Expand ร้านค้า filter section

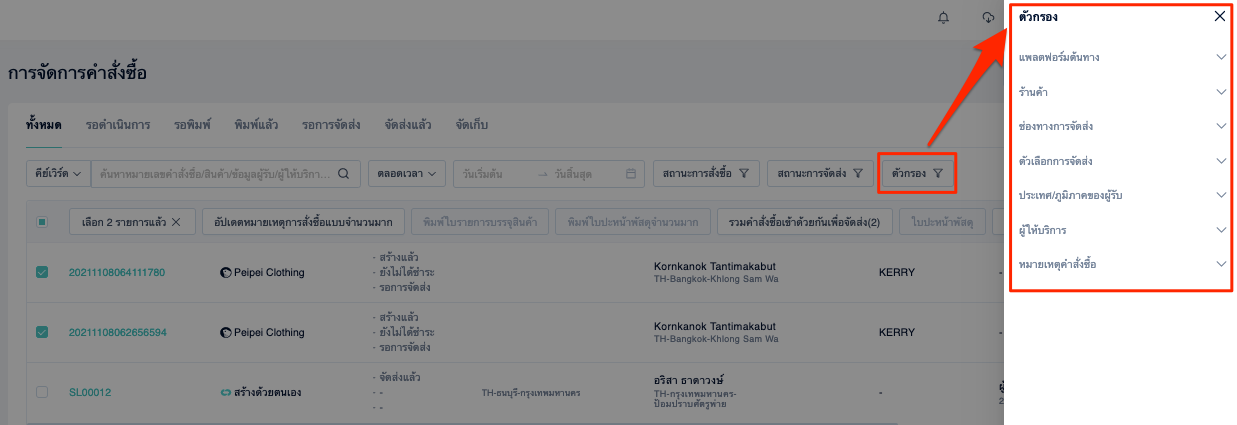tap(1120, 92)
